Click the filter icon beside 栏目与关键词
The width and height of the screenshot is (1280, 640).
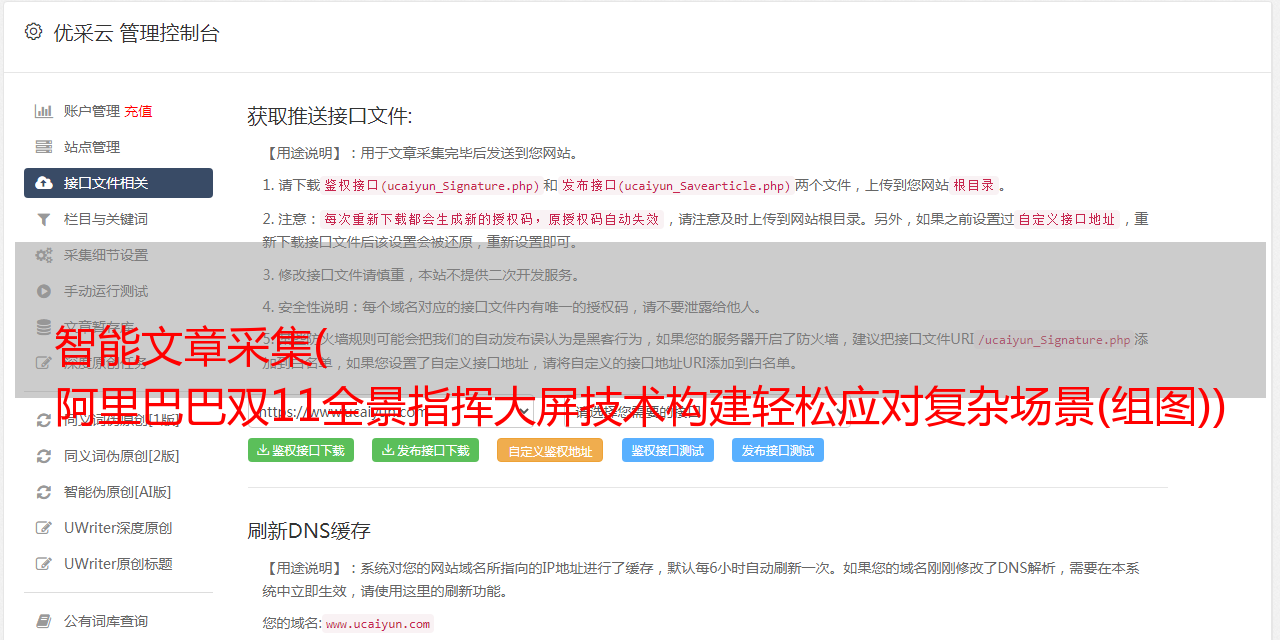[44, 219]
